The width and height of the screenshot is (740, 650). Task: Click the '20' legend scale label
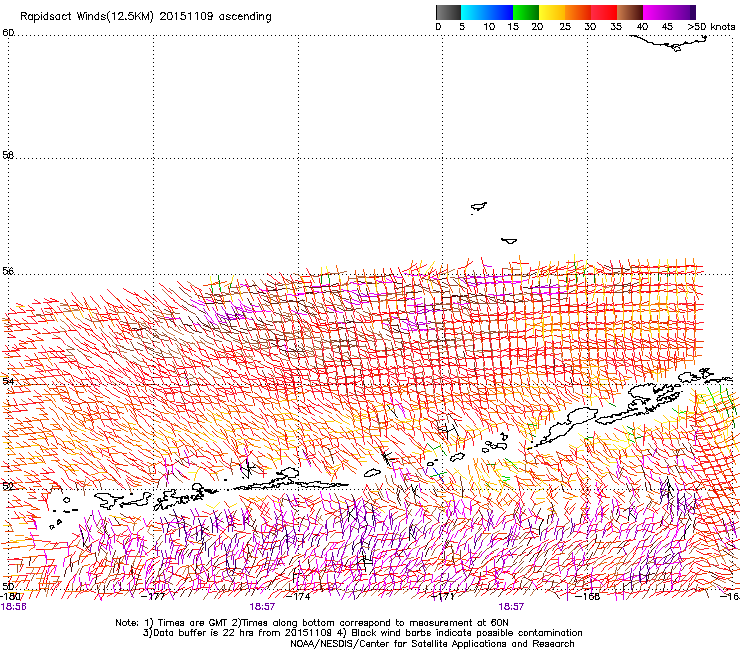(x=537, y=27)
